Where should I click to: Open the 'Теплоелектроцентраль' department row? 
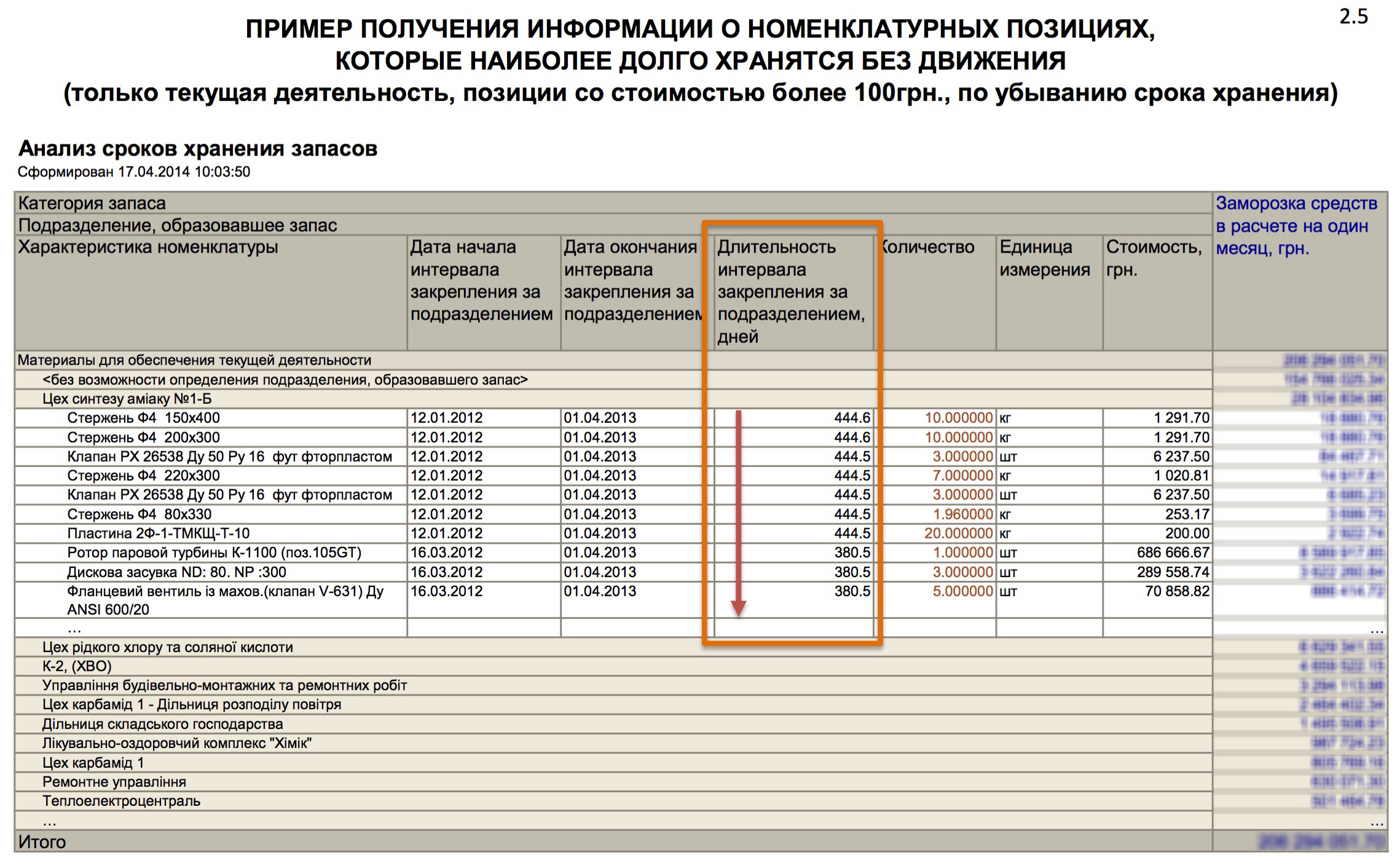pos(121,801)
